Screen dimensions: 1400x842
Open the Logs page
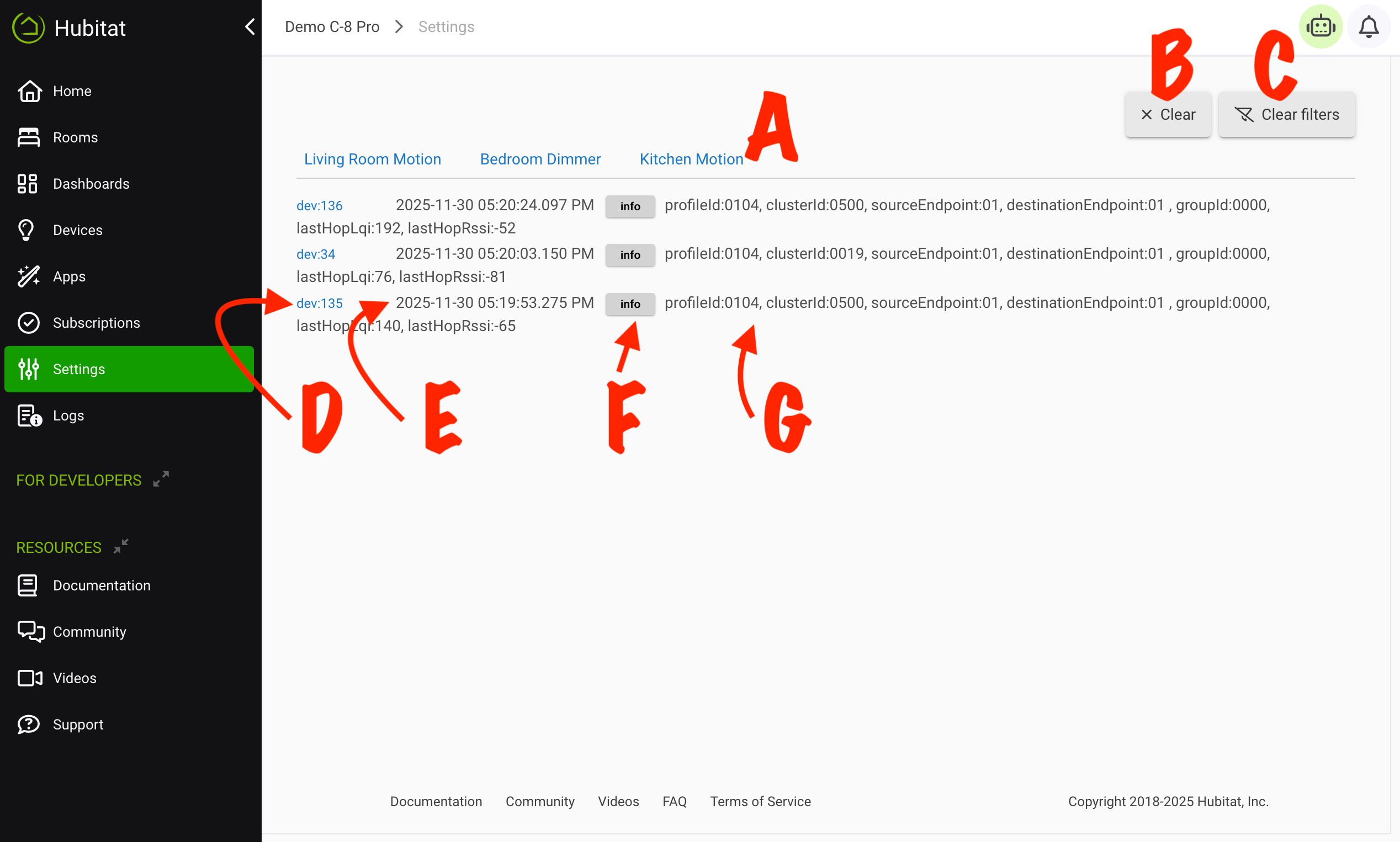coord(129,415)
